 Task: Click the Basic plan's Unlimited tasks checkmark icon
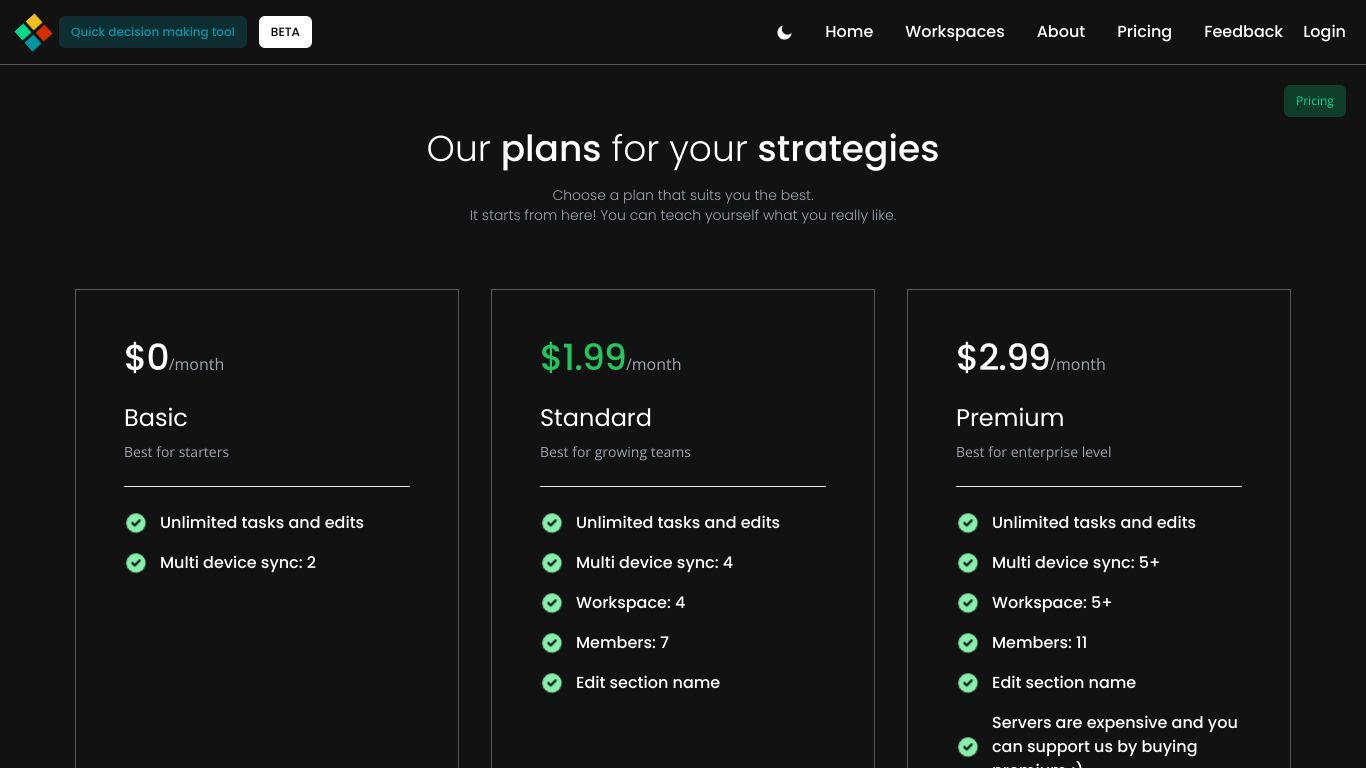(136, 523)
